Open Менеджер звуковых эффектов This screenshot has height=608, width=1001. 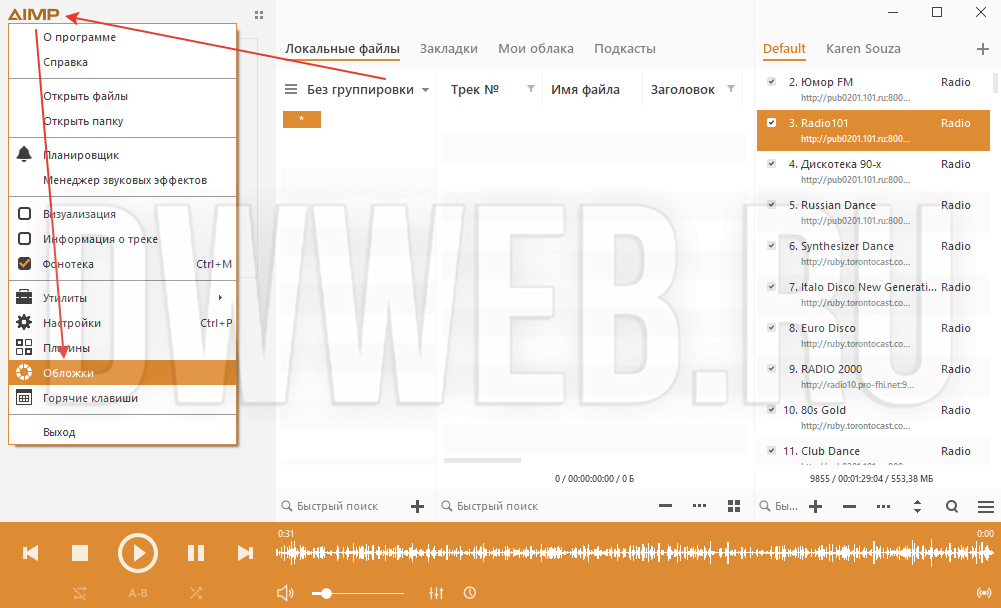123,180
